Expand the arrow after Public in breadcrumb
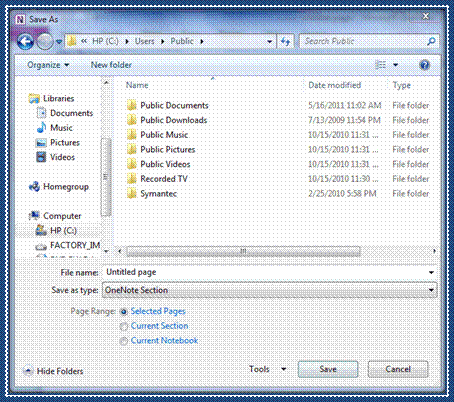 tap(202, 42)
